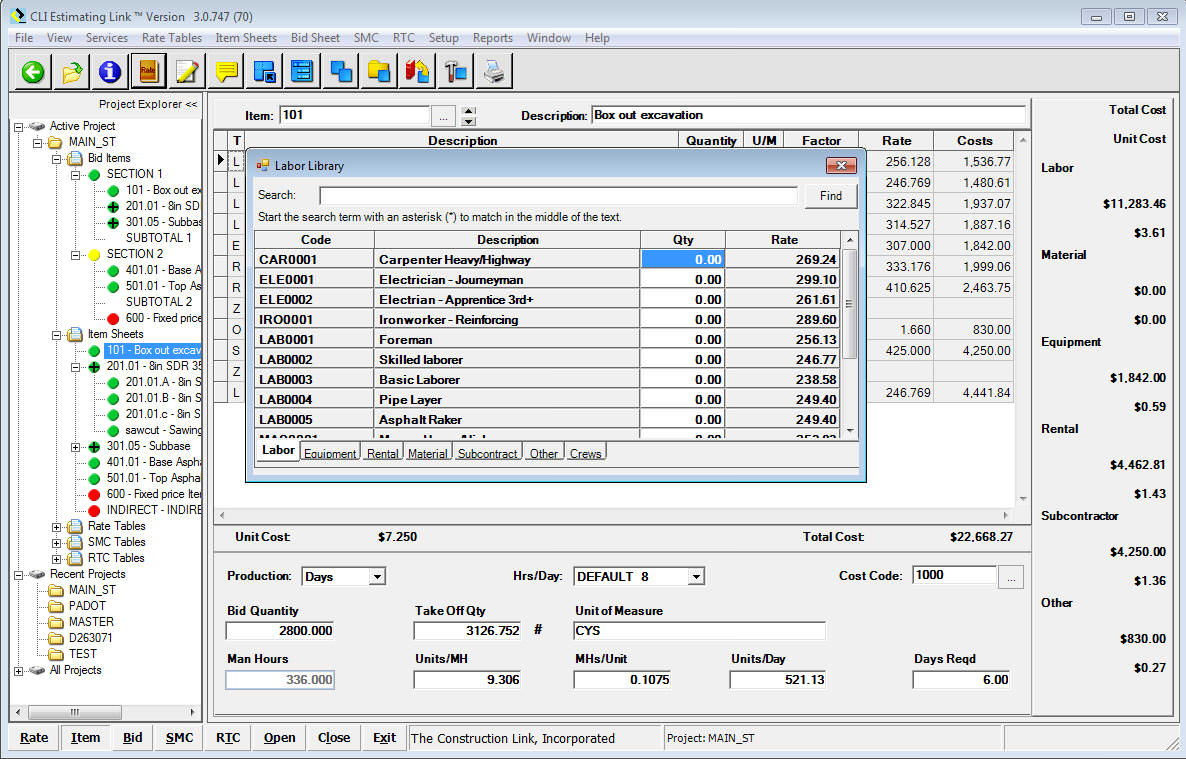The width and height of the screenshot is (1186, 759).
Task: Click the open folder toolbar icon
Action: (71, 72)
